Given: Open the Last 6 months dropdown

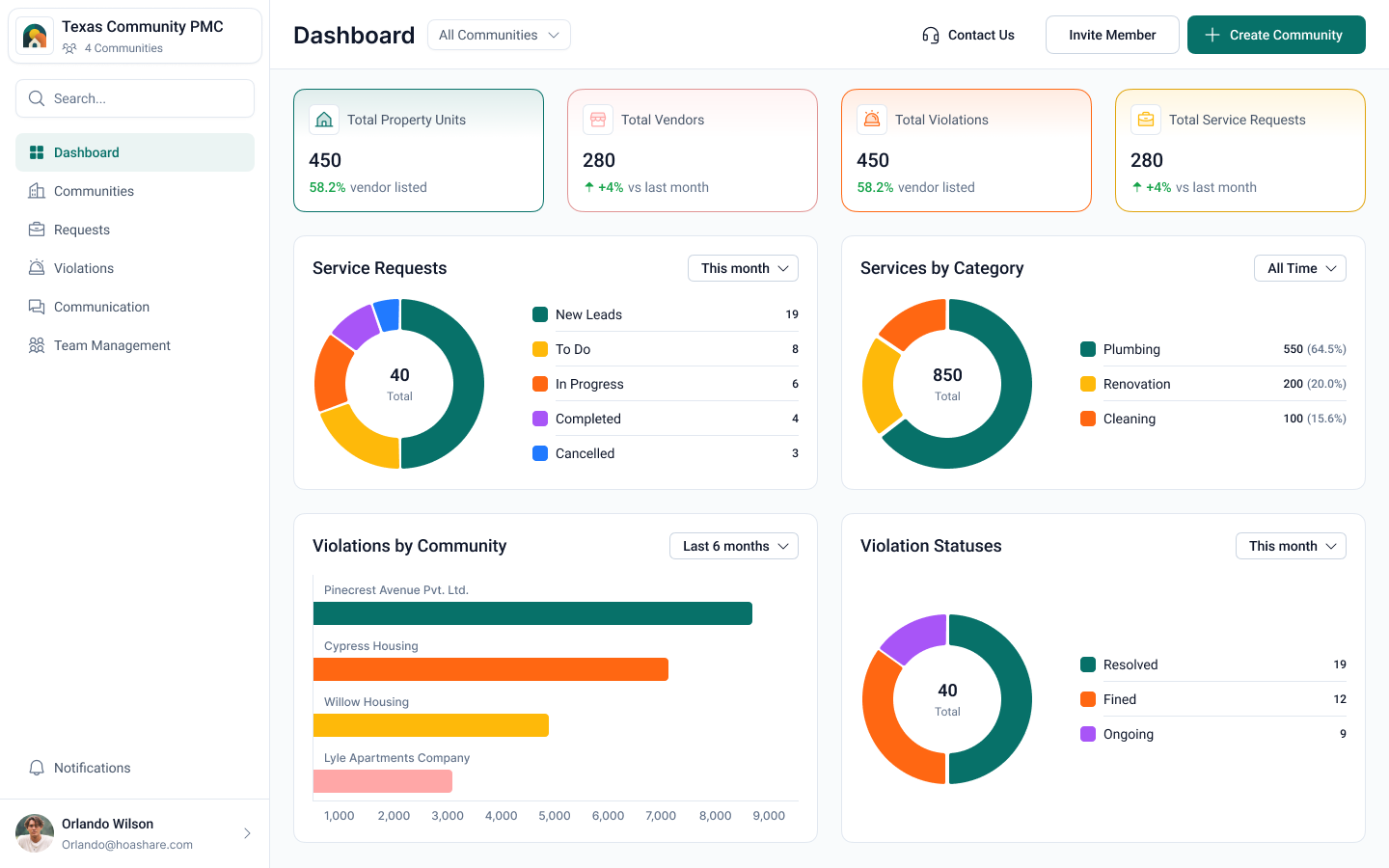Looking at the screenshot, I should coord(733,546).
